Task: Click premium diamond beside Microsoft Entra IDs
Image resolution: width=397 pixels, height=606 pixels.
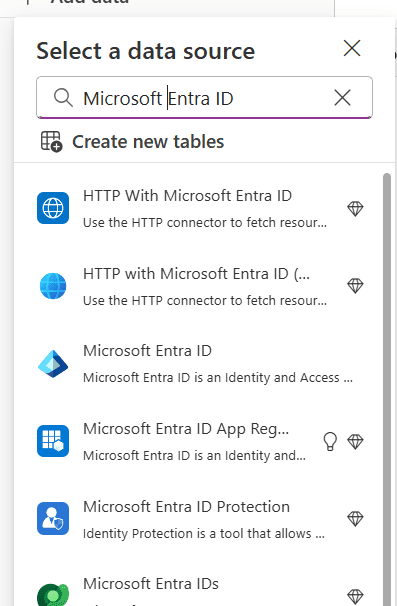Action: [x=355, y=596]
